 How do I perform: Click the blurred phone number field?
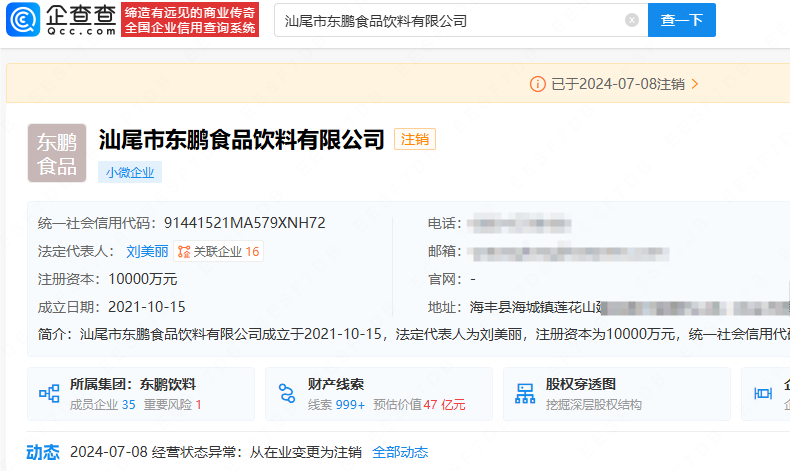point(519,223)
